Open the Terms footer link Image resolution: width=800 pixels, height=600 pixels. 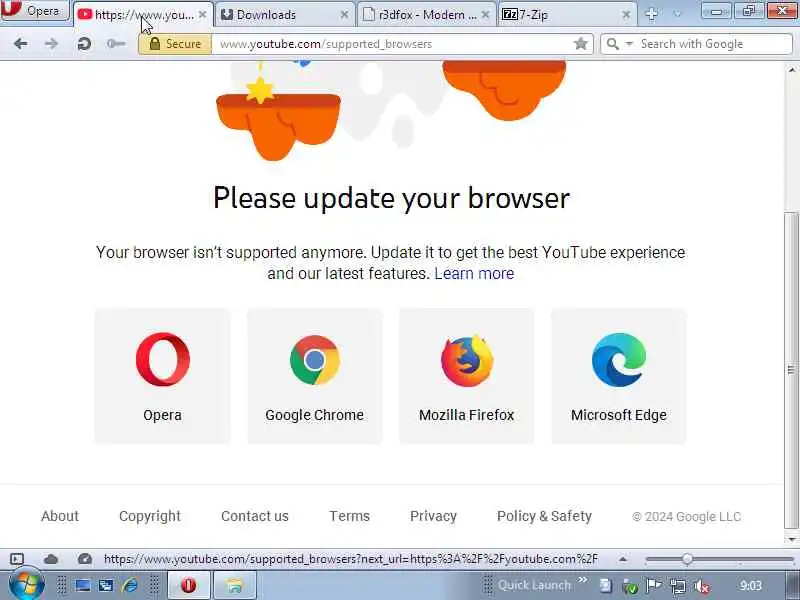349,516
